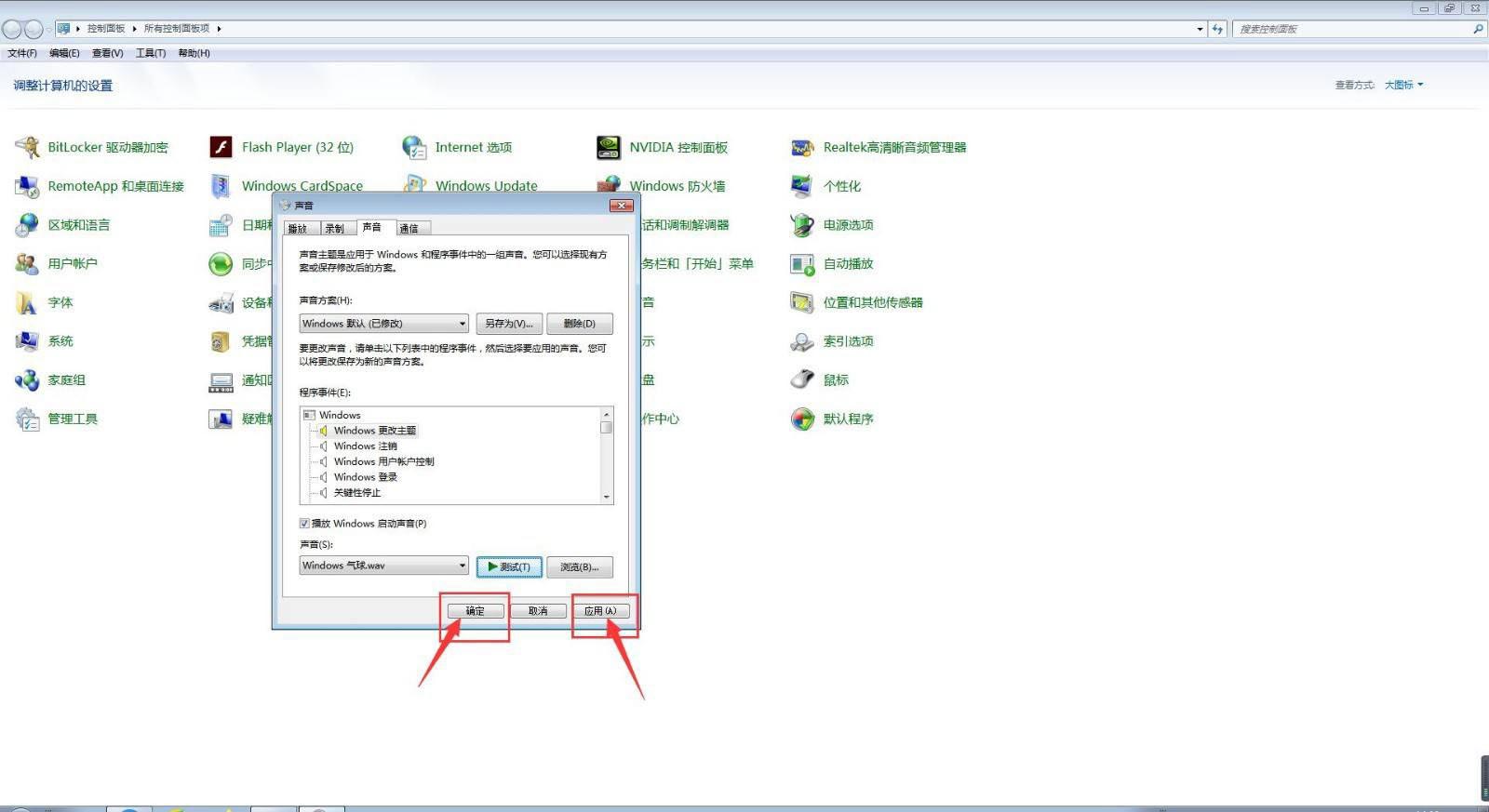This screenshot has width=1489, height=812.
Task: Open RemoteApp 和桌面连接 icon
Action: 28,186
